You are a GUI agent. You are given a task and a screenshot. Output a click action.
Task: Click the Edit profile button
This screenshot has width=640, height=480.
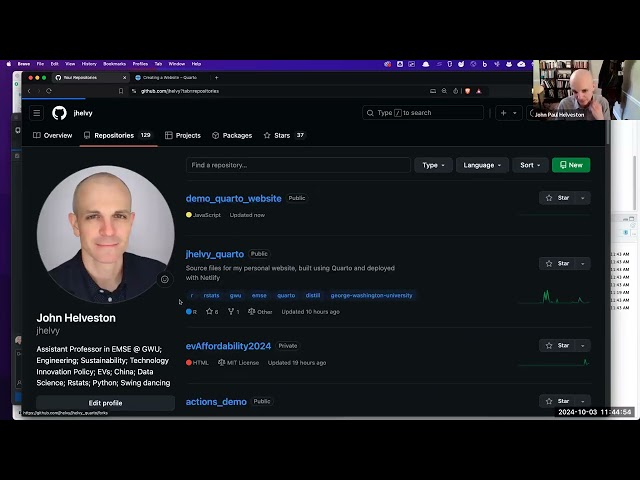[x=105, y=403]
